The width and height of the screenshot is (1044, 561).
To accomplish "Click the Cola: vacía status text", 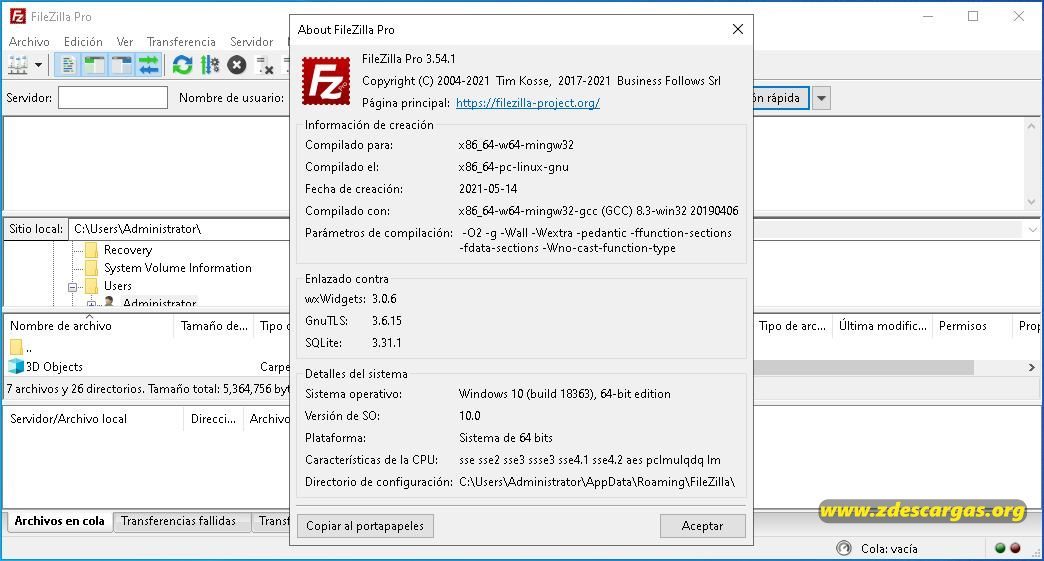I will (x=889, y=549).
